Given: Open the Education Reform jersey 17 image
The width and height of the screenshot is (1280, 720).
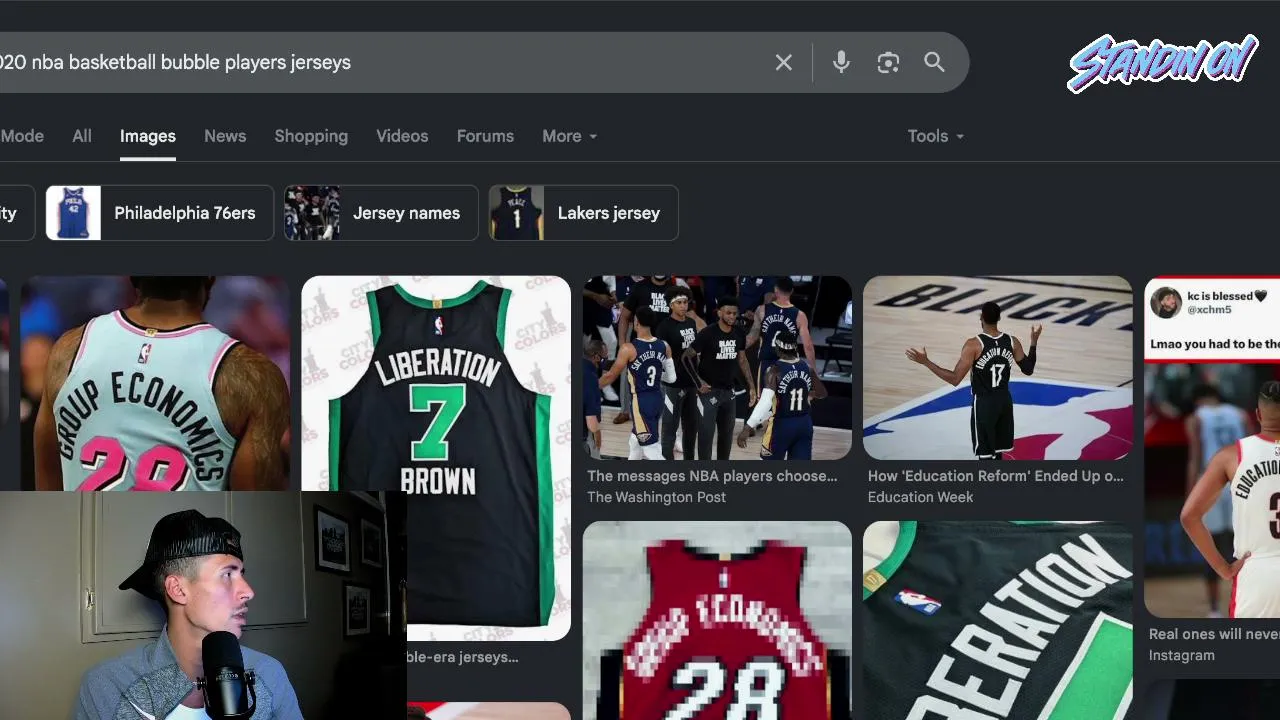Looking at the screenshot, I should [x=998, y=368].
